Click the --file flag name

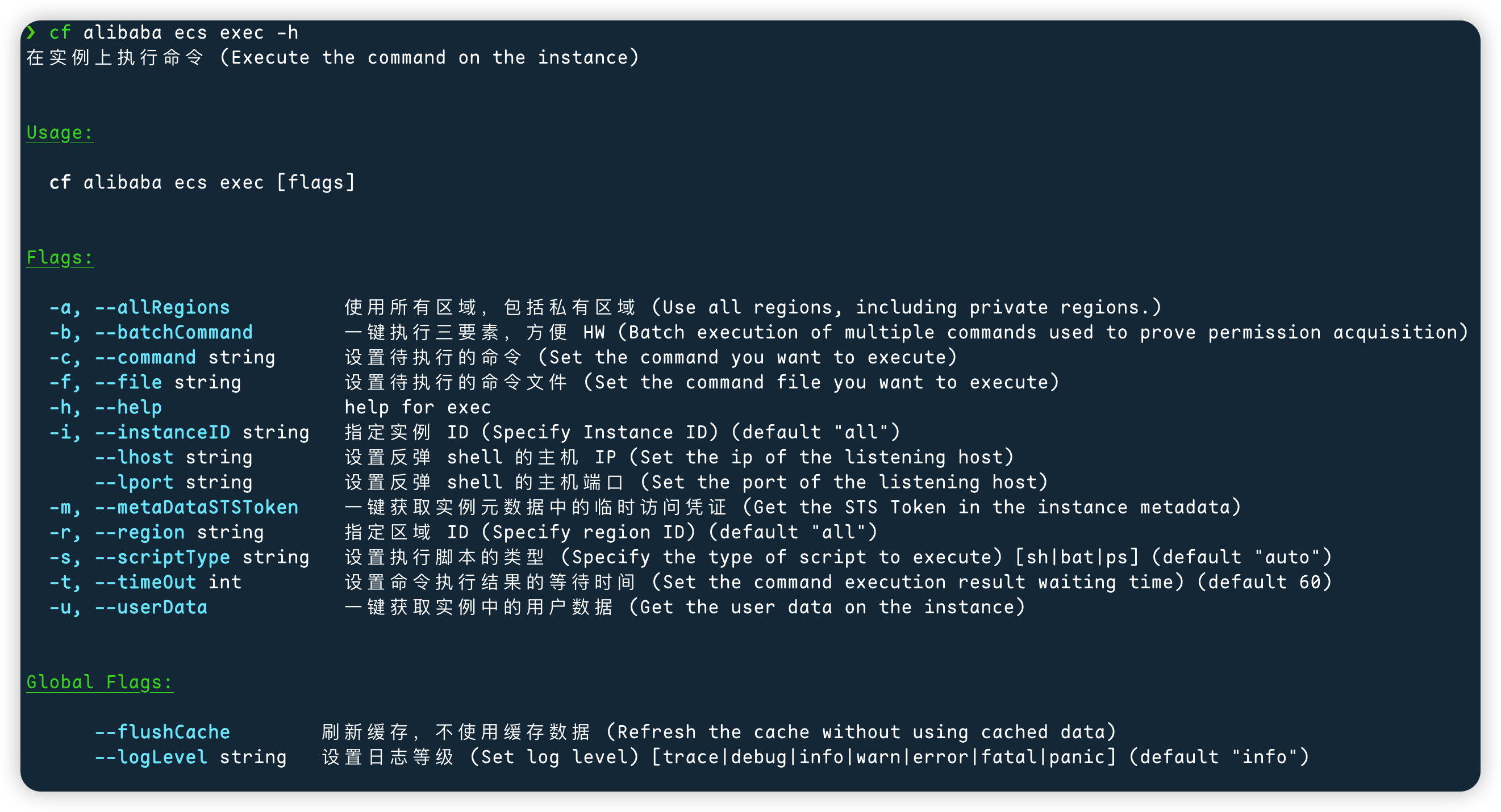pyautogui.click(x=128, y=382)
